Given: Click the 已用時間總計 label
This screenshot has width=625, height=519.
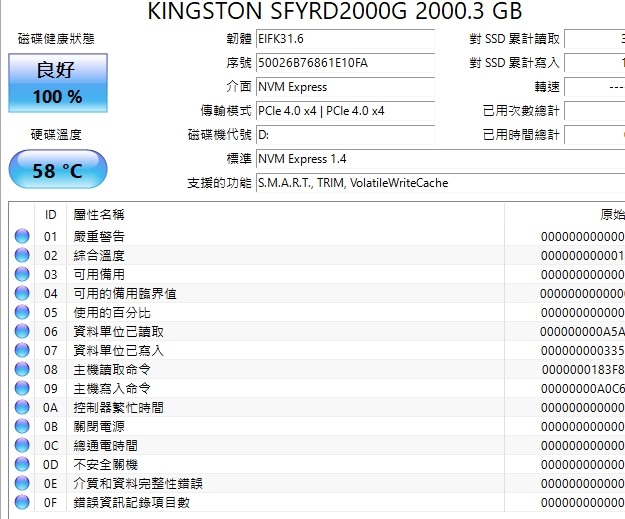Looking at the screenshot, I should pyautogui.click(x=521, y=134).
